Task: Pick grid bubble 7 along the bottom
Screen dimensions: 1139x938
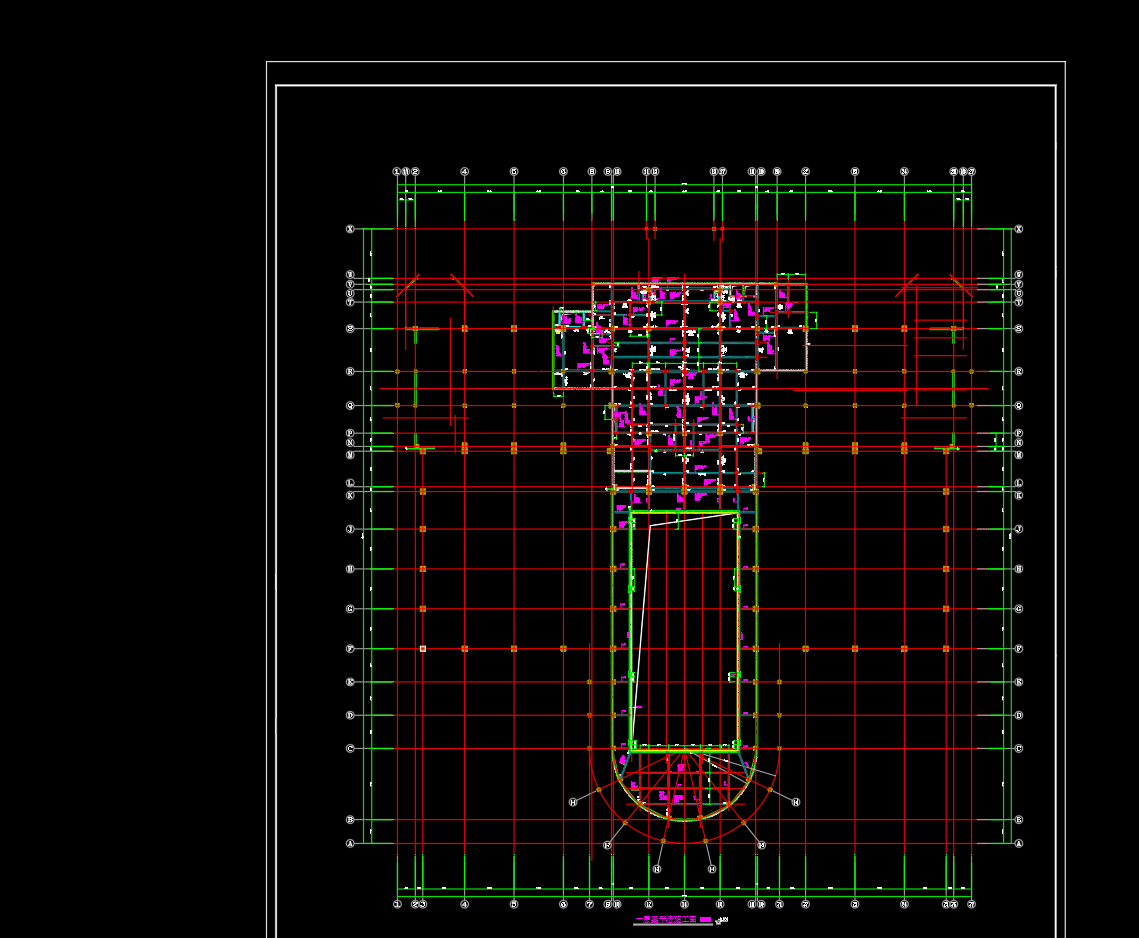Action: tap(589, 905)
